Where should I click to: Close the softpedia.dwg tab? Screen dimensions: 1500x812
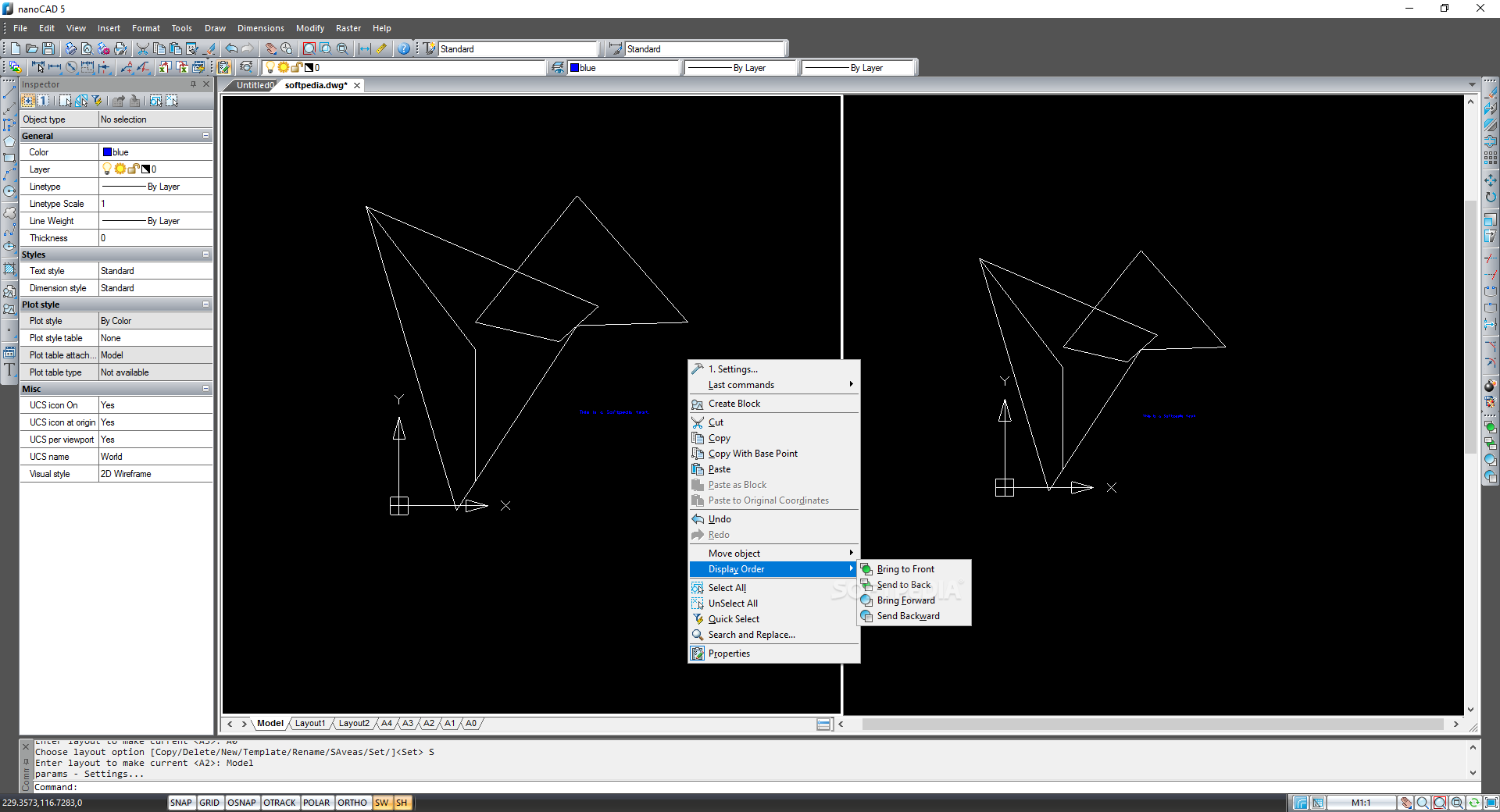tap(357, 86)
